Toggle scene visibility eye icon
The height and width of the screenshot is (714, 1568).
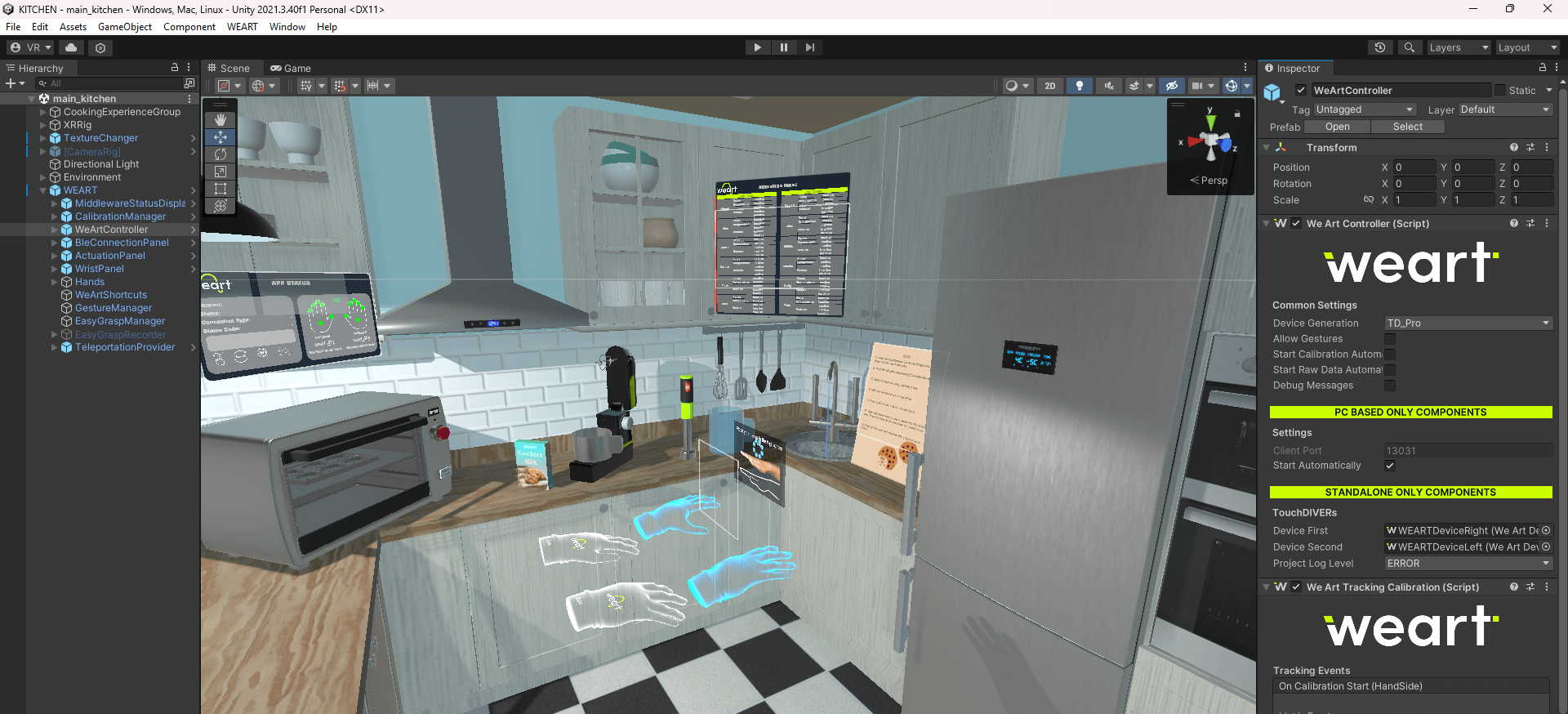pyautogui.click(x=1172, y=86)
